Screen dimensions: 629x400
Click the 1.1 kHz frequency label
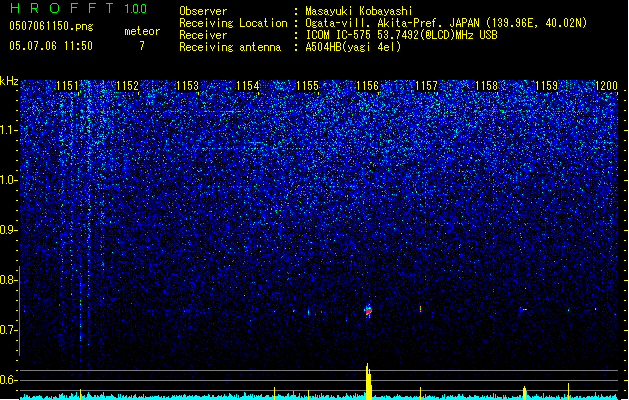(9, 130)
